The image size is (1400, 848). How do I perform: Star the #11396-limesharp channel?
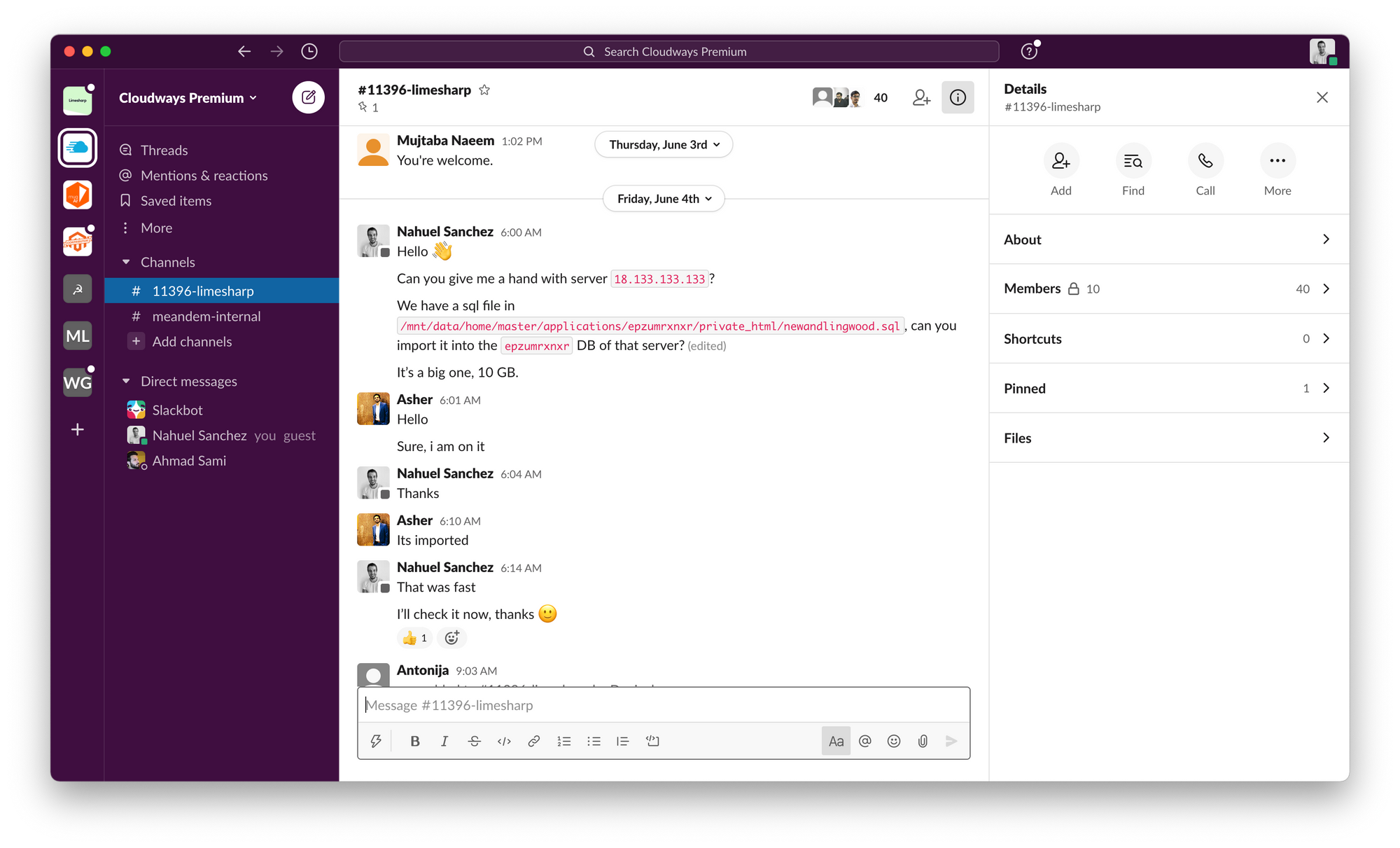coord(484,90)
